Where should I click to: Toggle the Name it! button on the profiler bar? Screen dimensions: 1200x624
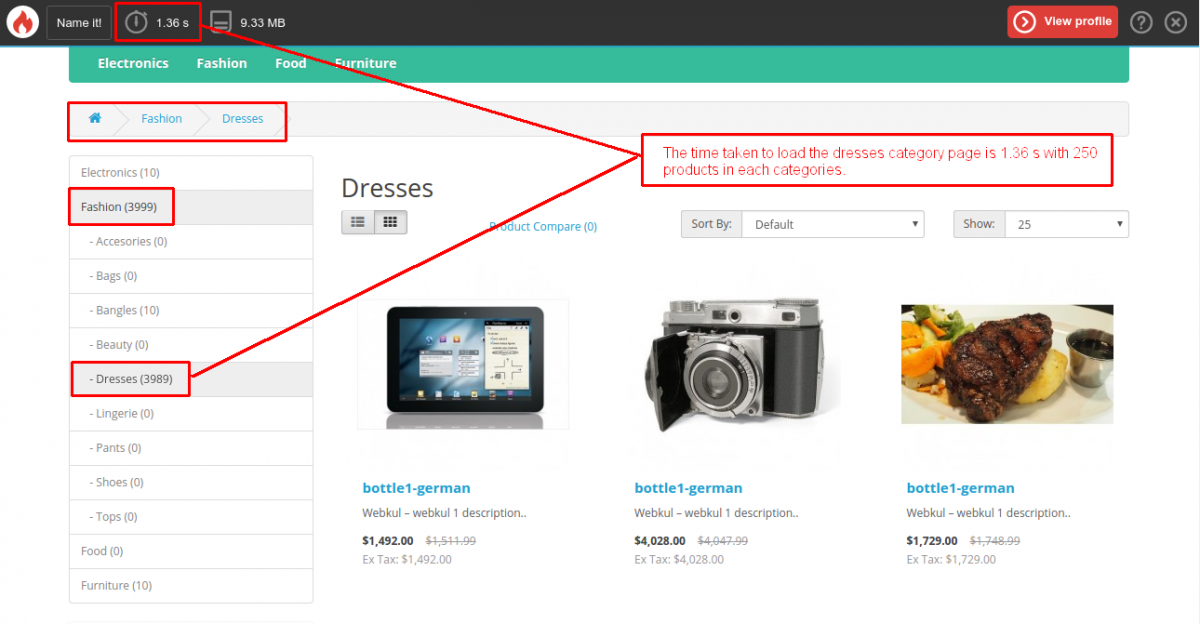(x=78, y=21)
